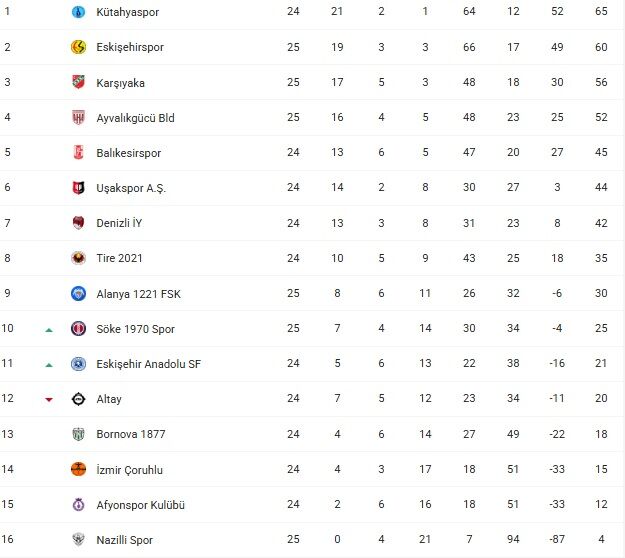
Task: Click the Altay black-white club crest
Action: (x=78, y=399)
